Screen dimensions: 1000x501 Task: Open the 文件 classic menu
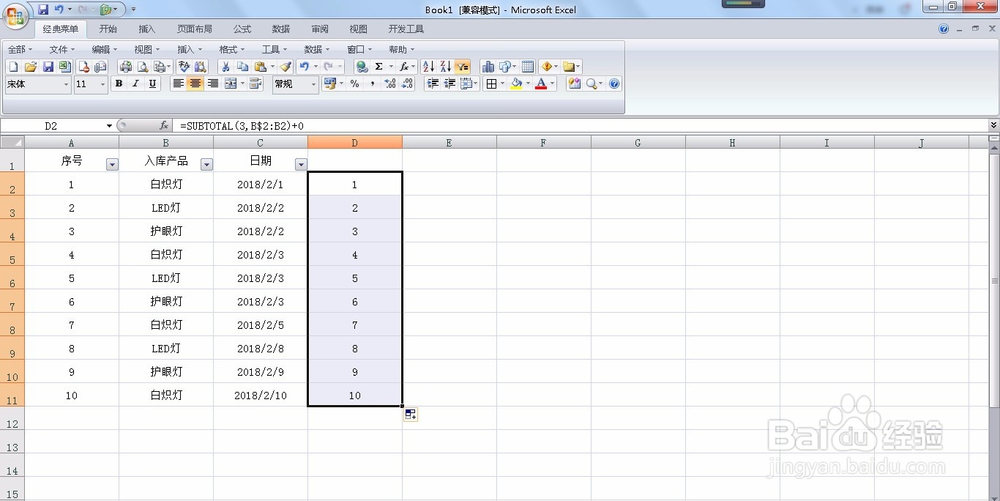[x=61, y=49]
